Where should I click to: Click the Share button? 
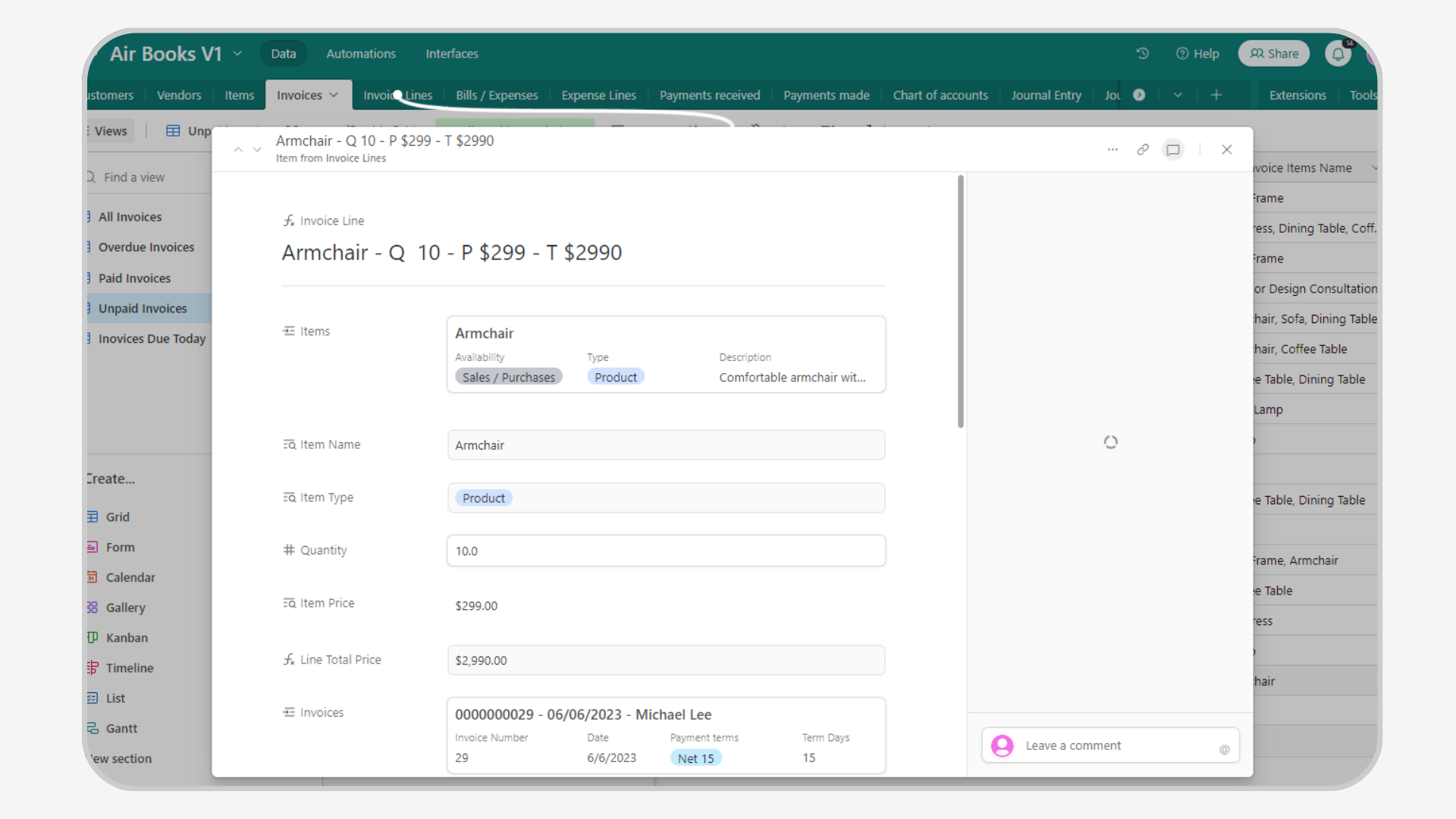(x=1274, y=53)
